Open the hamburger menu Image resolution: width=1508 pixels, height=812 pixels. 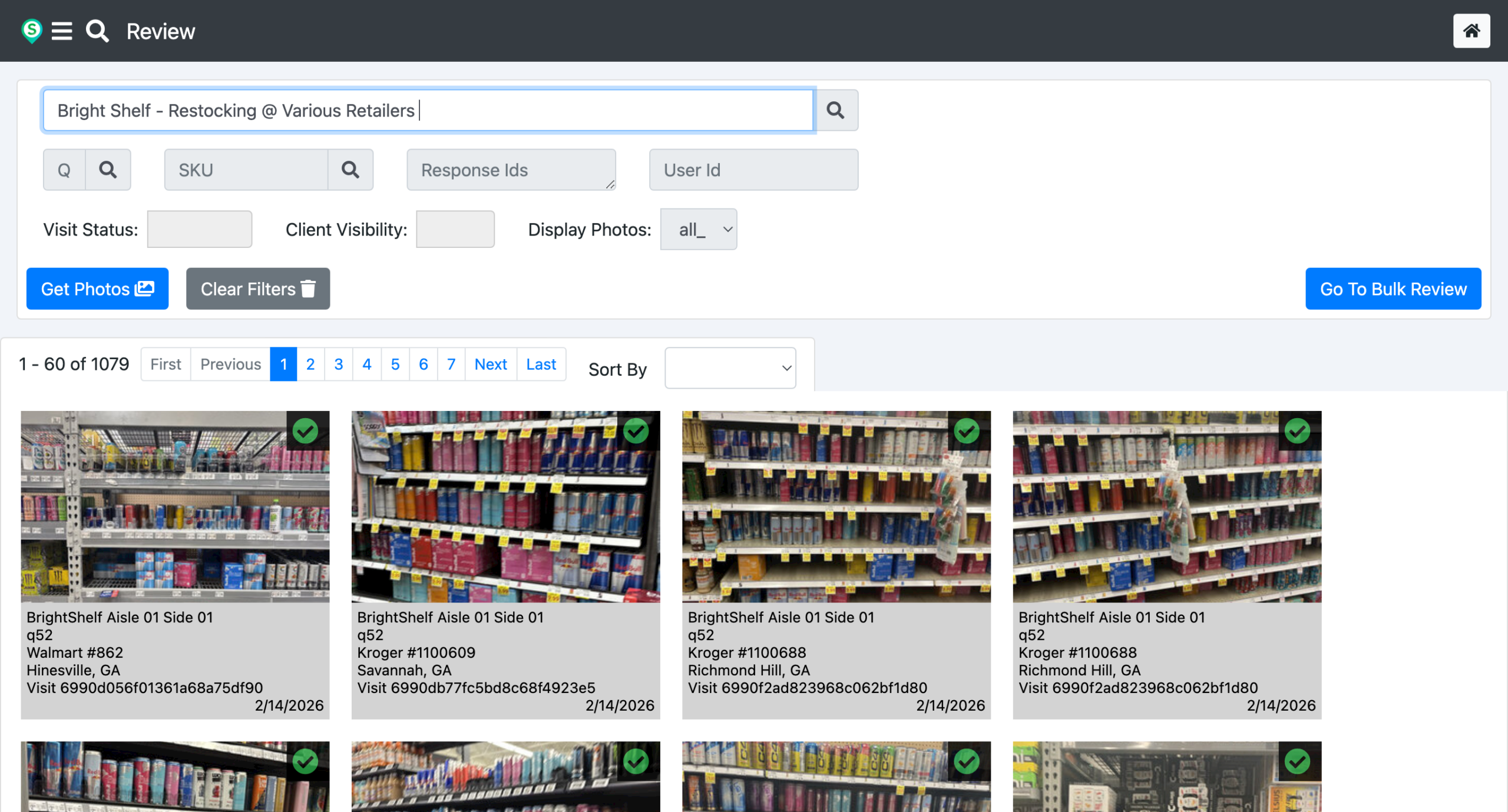pyautogui.click(x=62, y=31)
